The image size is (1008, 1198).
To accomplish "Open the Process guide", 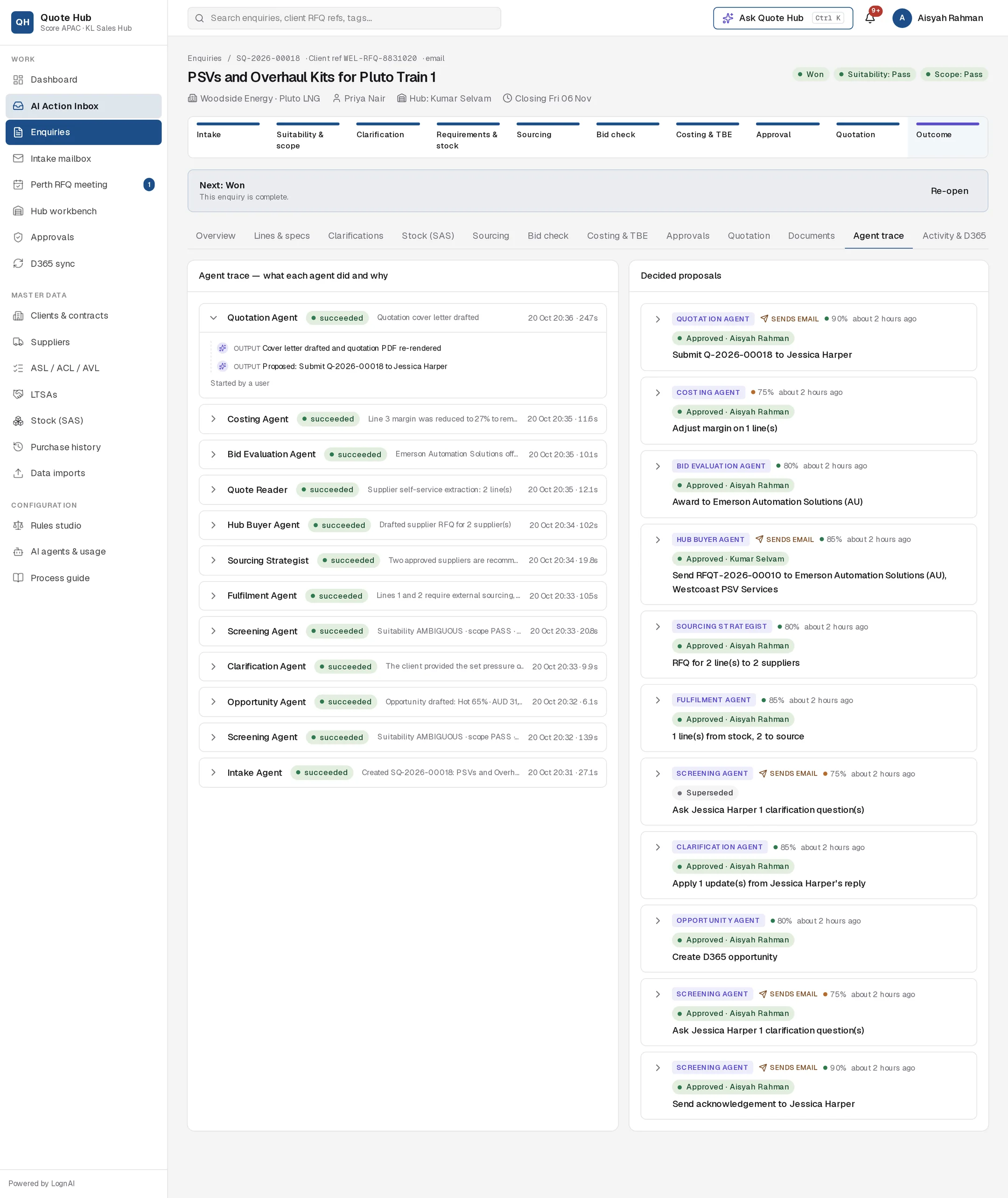I will point(84,578).
